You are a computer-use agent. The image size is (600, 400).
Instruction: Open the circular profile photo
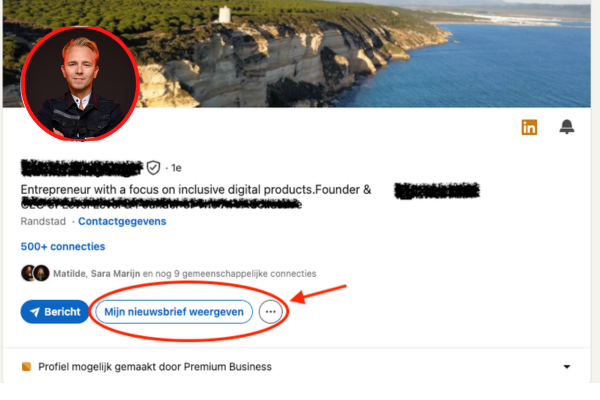pyautogui.click(x=80, y=83)
